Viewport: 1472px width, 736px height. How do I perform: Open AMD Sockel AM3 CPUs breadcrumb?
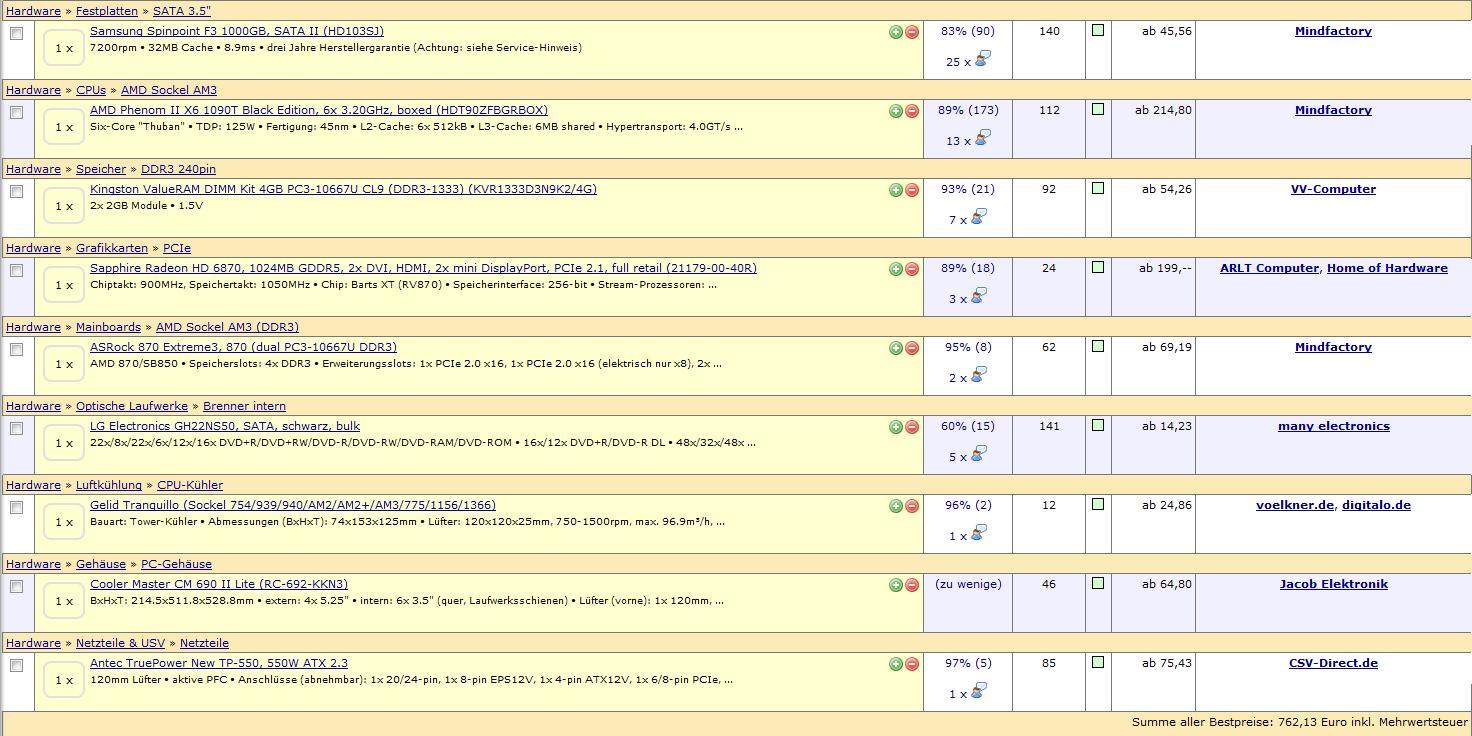[169, 90]
